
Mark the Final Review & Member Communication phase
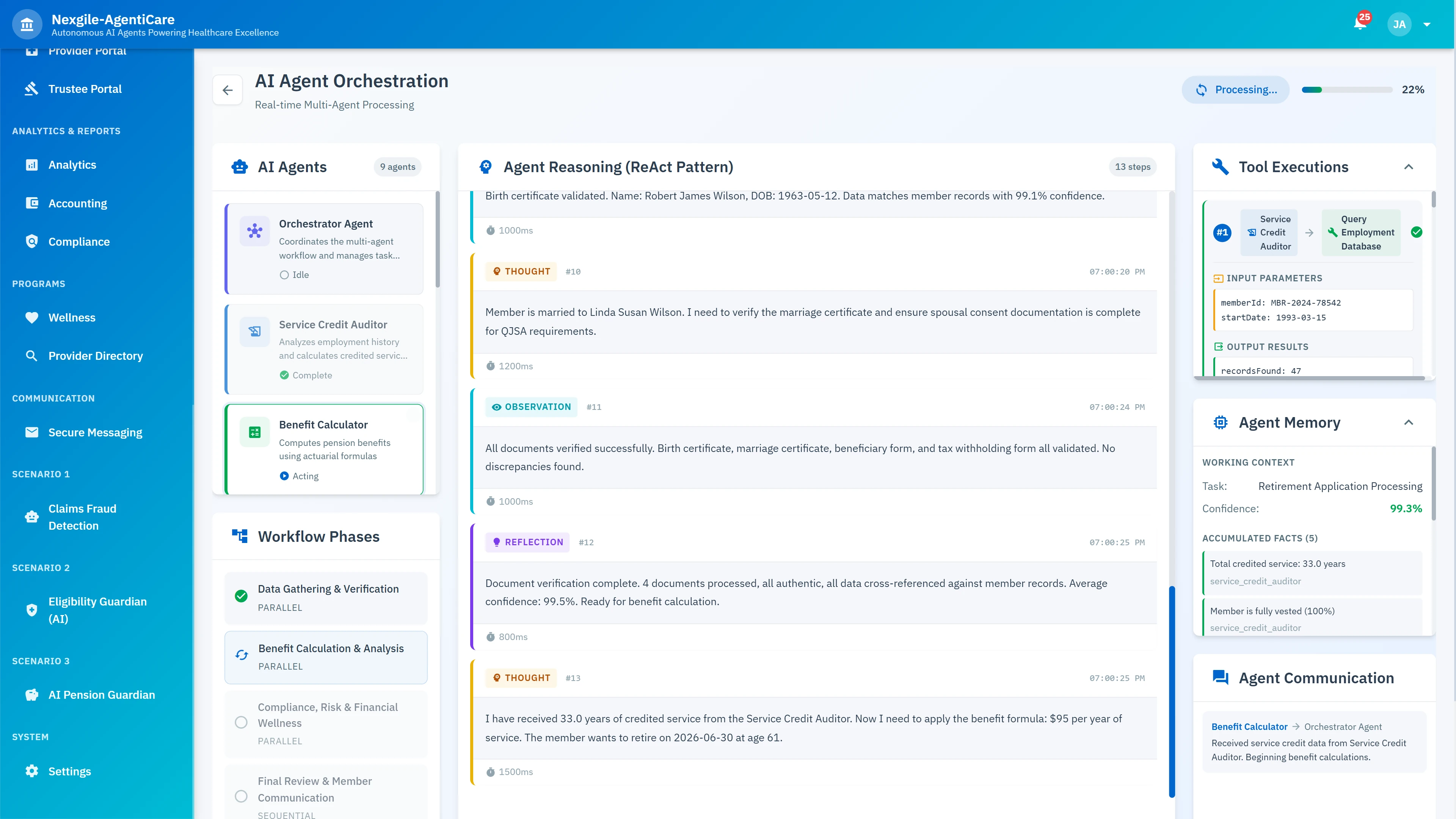tap(242, 796)
